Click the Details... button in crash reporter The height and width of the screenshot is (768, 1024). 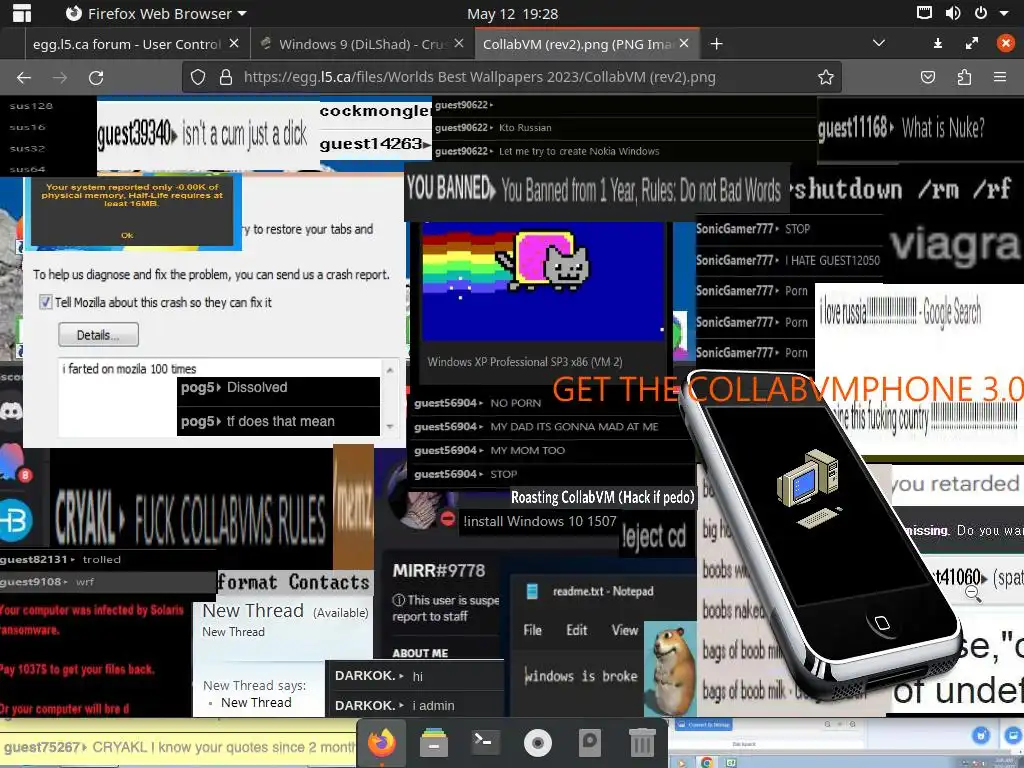98,334
